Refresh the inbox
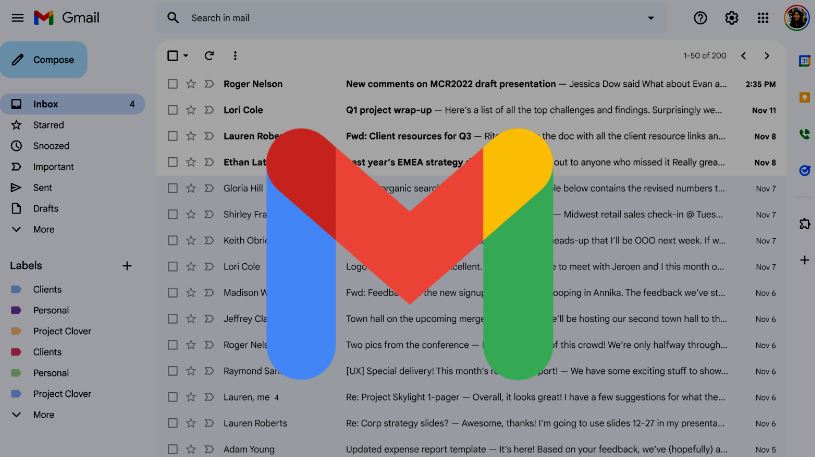This screenshot has height=457, width=815. [x=209, y=56]
